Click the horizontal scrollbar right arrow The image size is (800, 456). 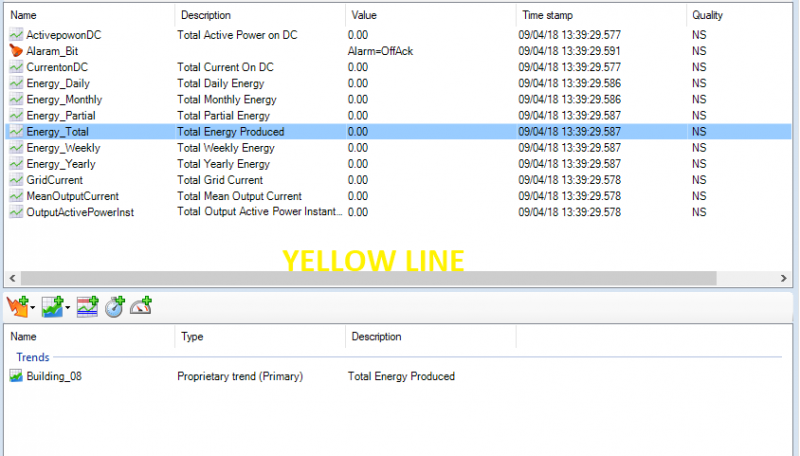click(784, 278)
